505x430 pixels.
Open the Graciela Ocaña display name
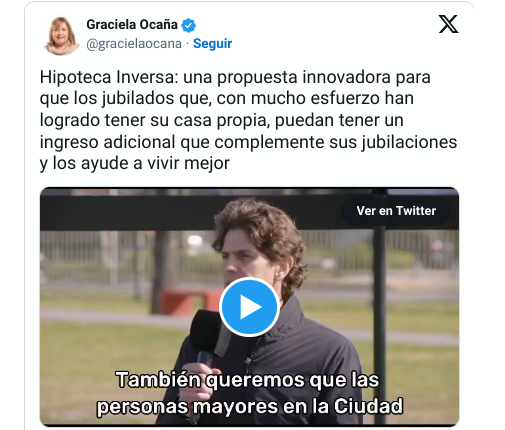coord(132,25)
